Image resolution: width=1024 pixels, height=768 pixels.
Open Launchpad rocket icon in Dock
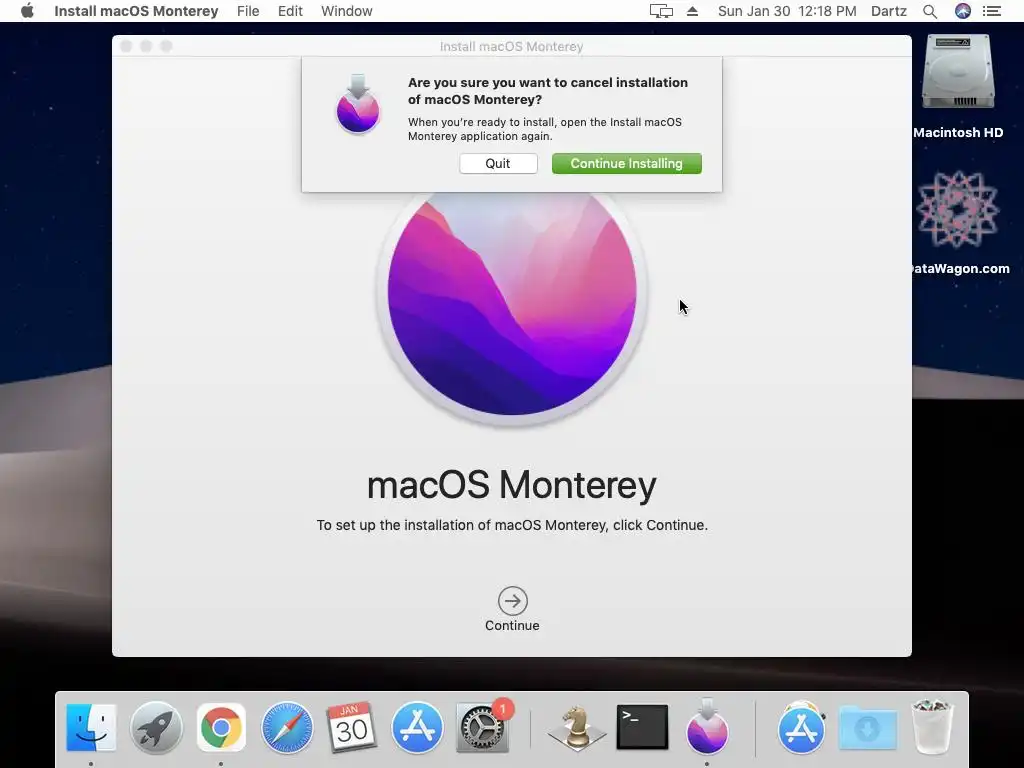[x=156, y=727]
